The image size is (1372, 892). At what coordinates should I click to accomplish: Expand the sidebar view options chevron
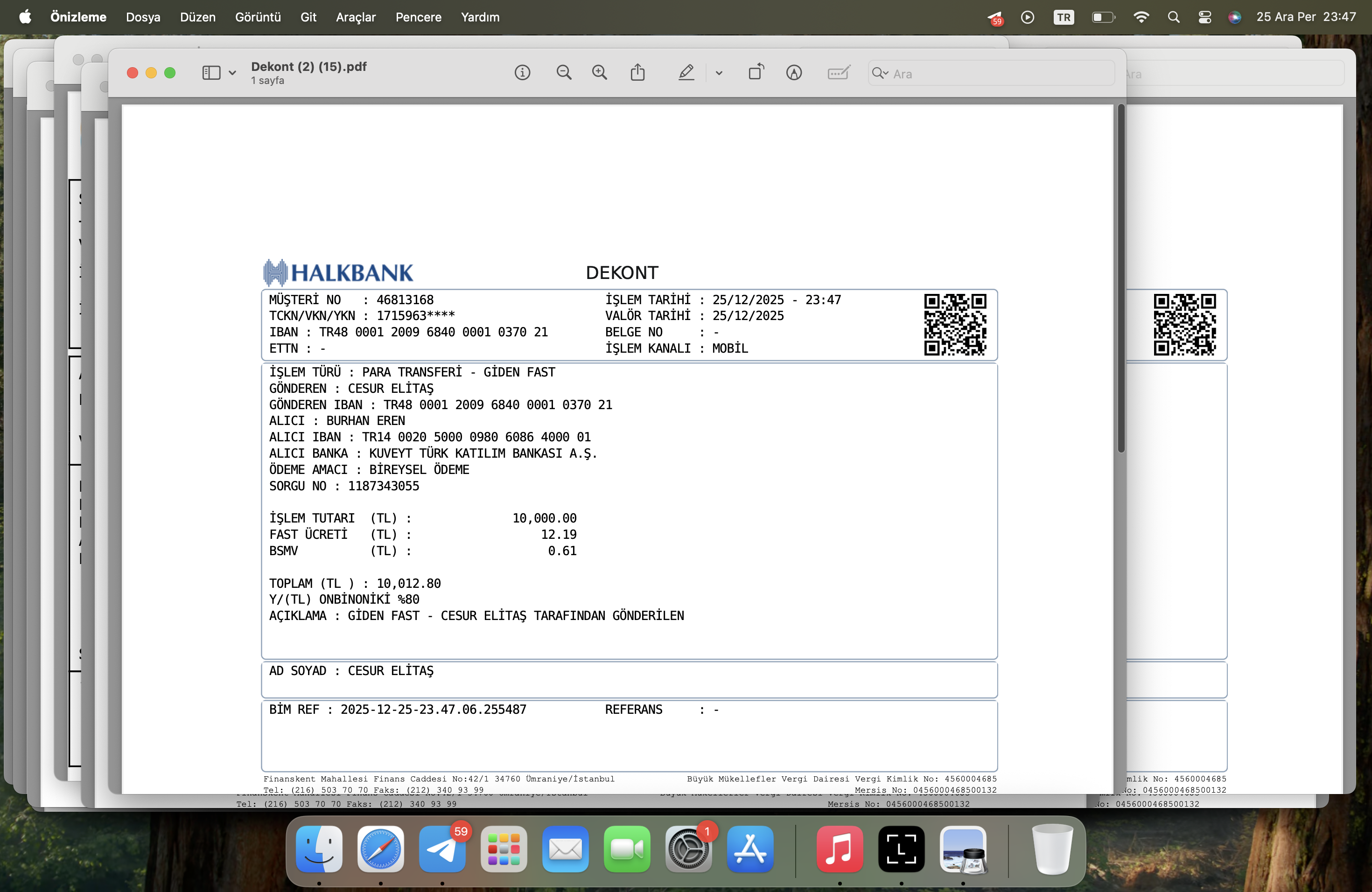(232, 73)
